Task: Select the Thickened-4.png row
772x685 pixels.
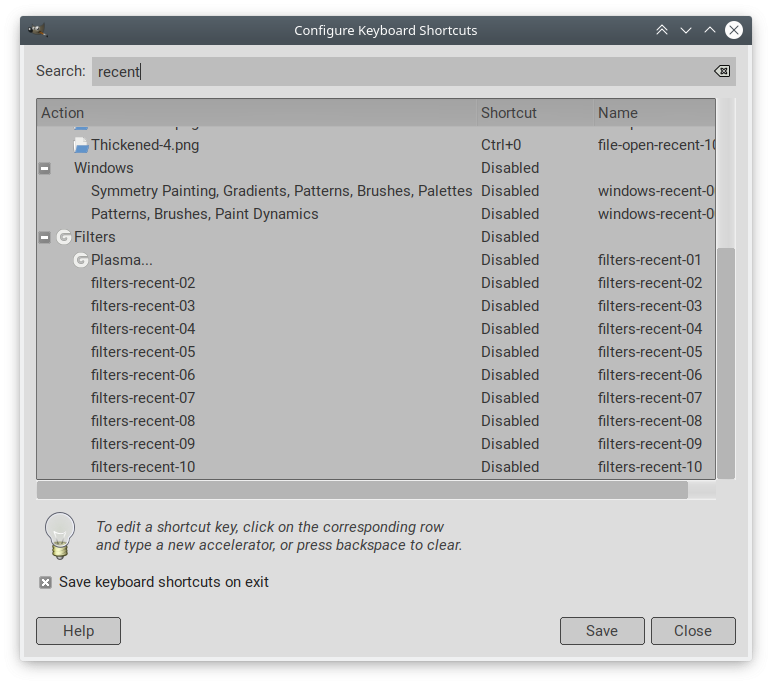Action: tap(376, 145)
